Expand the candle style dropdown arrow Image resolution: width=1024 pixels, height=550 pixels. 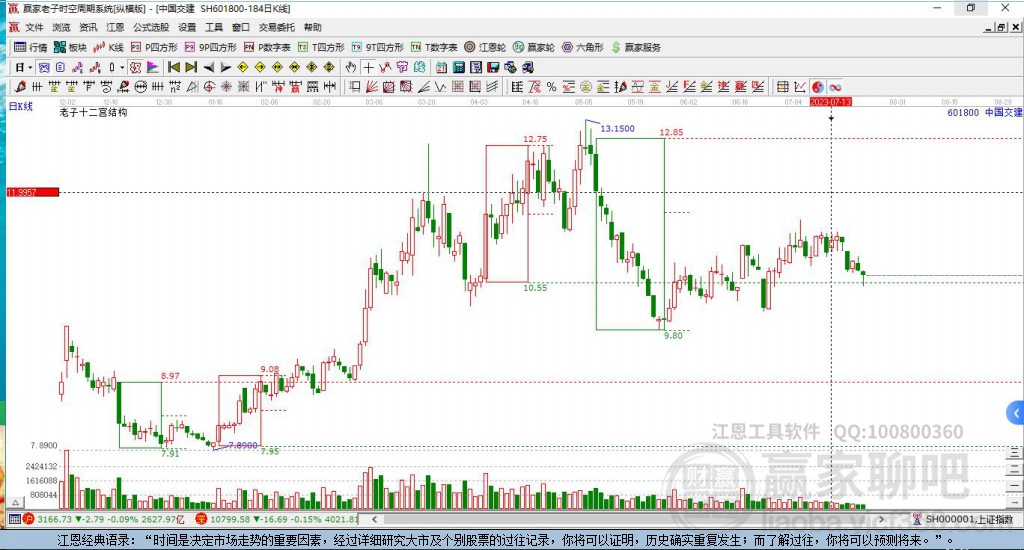122,67
